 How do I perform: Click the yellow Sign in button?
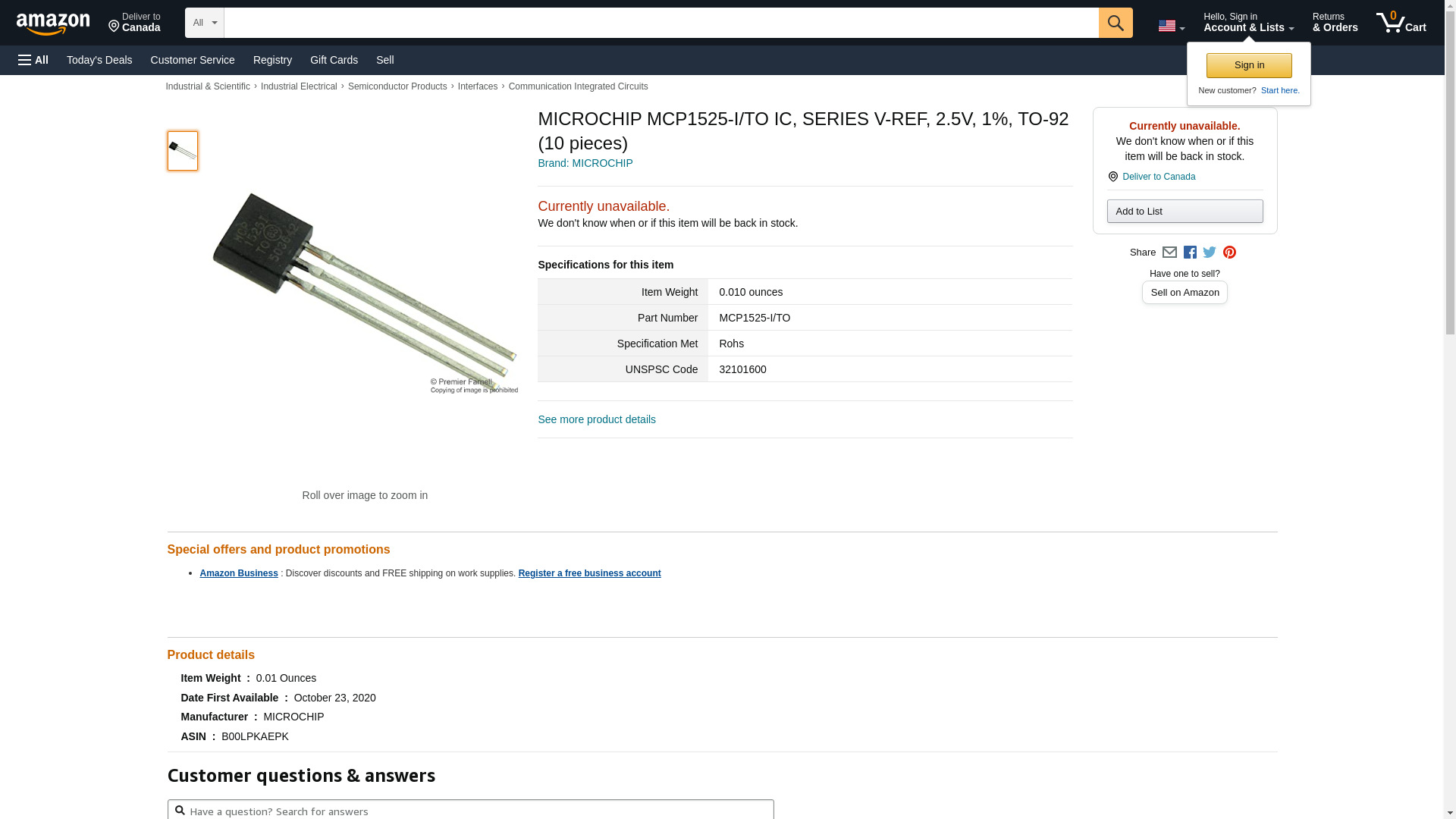click(1249, 65)
